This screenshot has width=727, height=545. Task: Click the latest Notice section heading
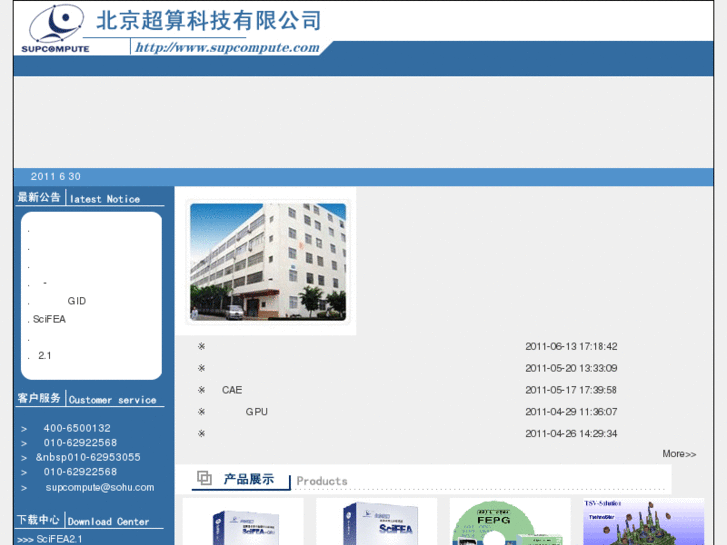coord(105,199)
